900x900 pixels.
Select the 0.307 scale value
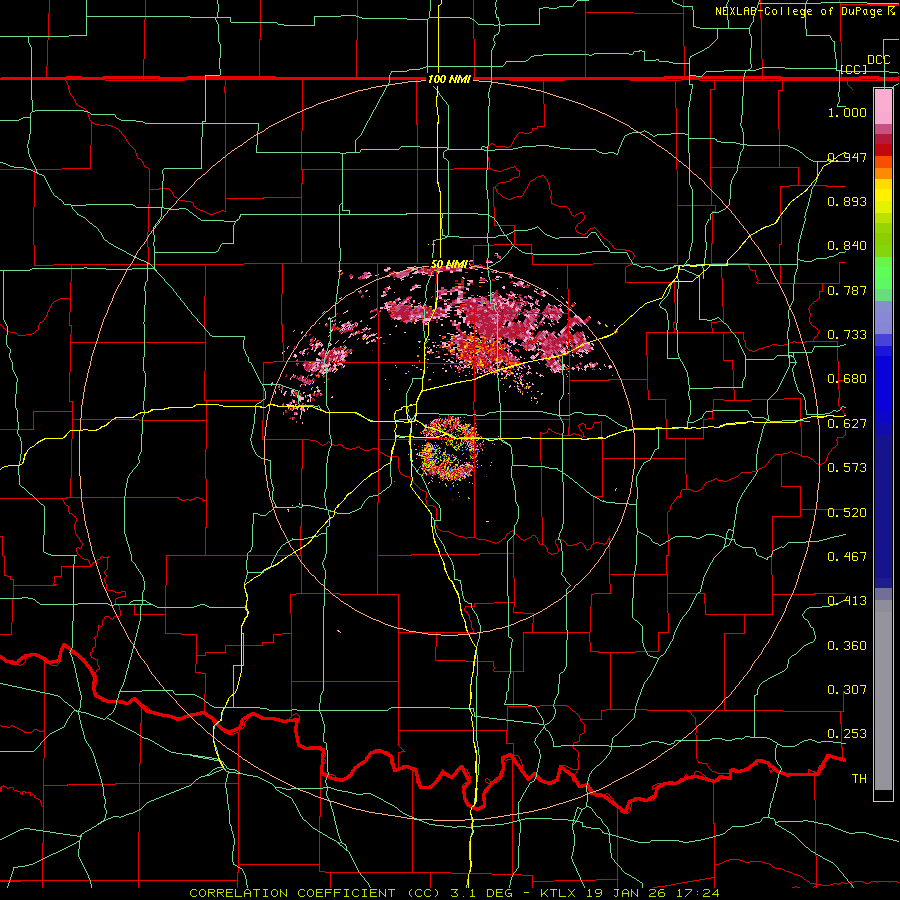tap(847, 689)
